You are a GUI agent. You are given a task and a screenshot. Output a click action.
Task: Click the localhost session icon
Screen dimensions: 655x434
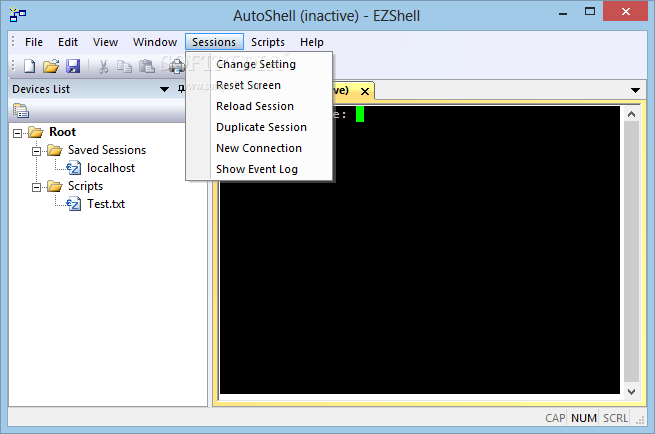tap(74, 168)
